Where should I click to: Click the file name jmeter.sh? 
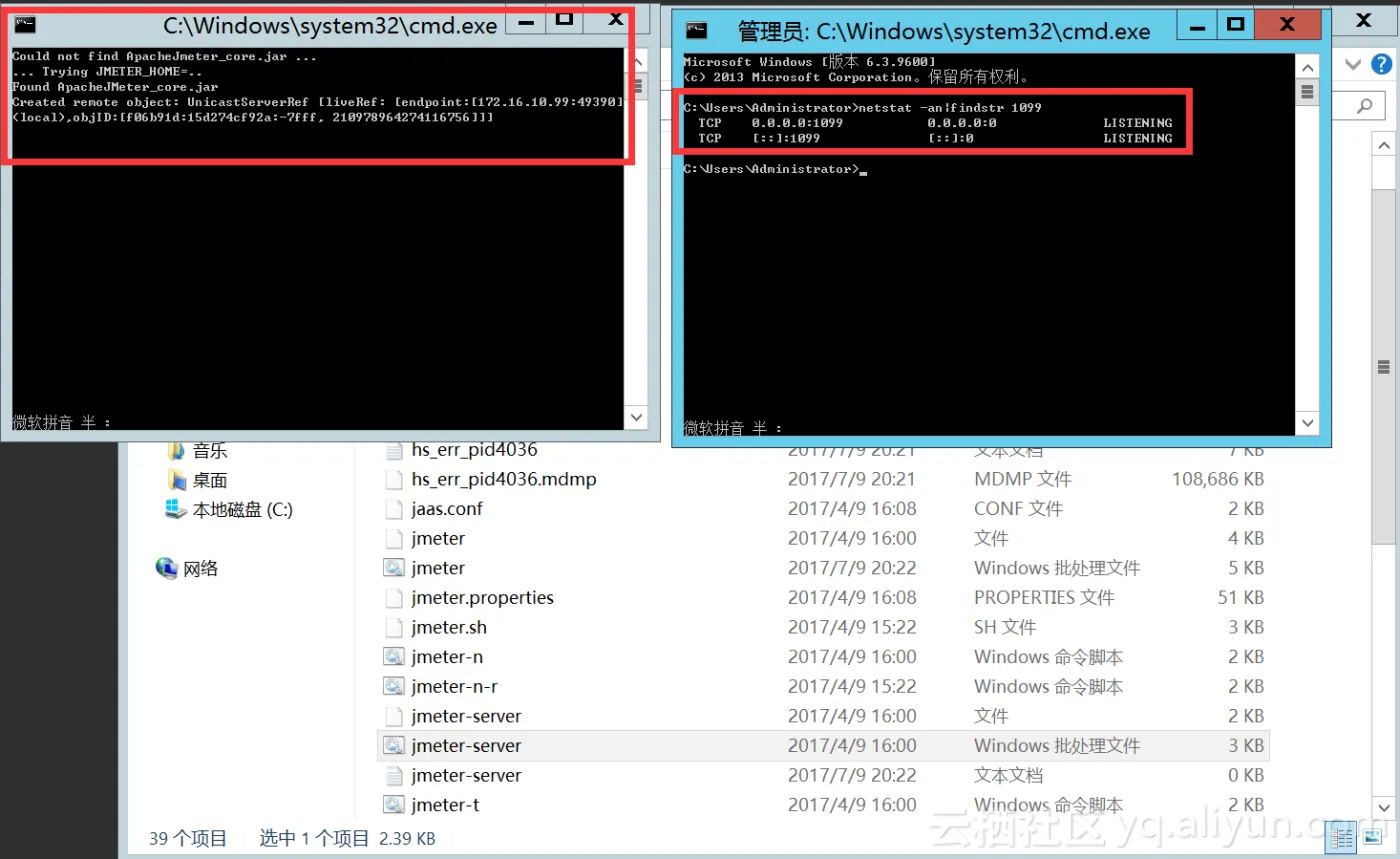pyautogui.click(x=449, y=628)
